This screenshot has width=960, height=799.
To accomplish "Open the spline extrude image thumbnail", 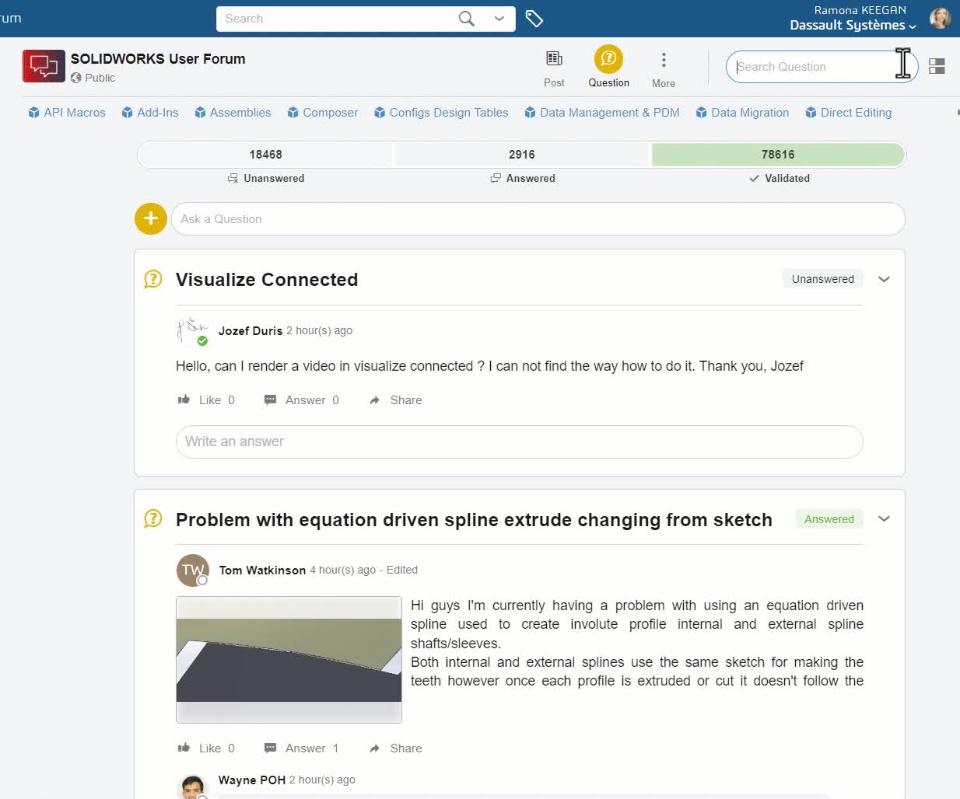I will click(289, 659).
